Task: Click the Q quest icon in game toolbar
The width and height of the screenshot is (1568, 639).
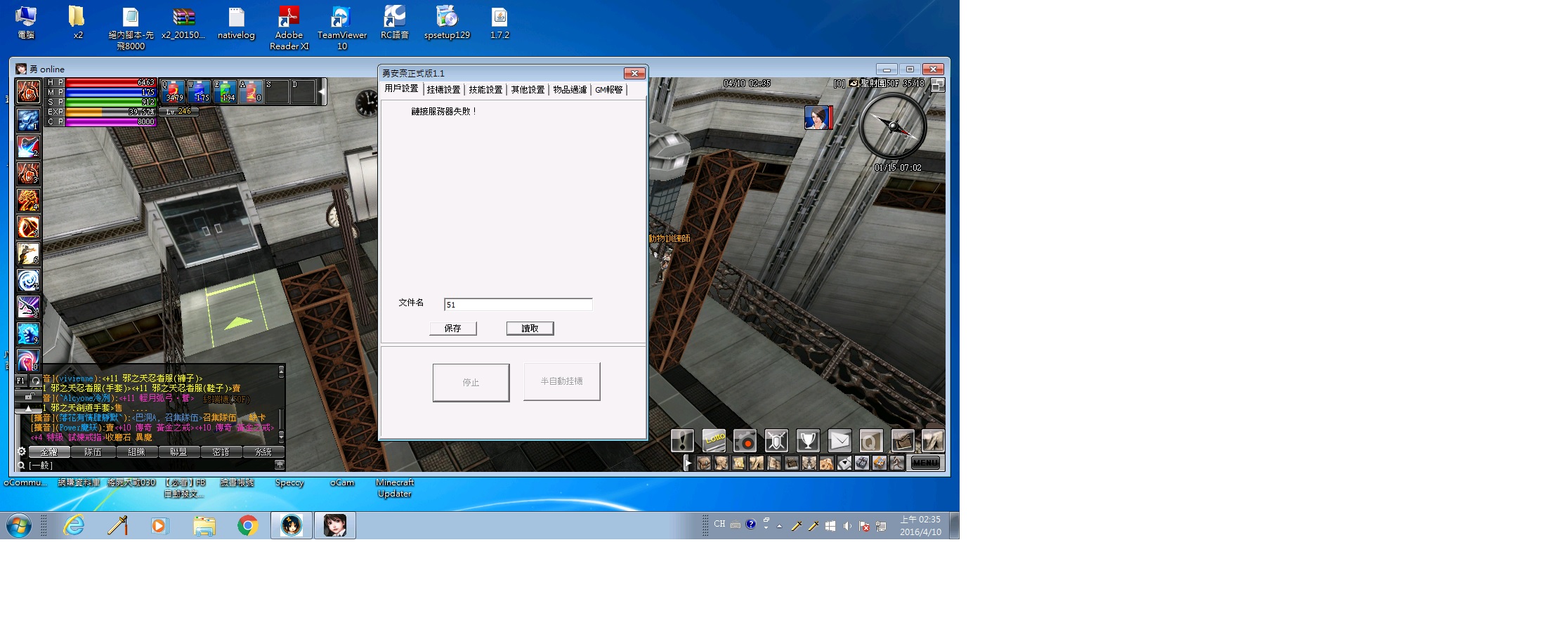Action: point(871,440)
